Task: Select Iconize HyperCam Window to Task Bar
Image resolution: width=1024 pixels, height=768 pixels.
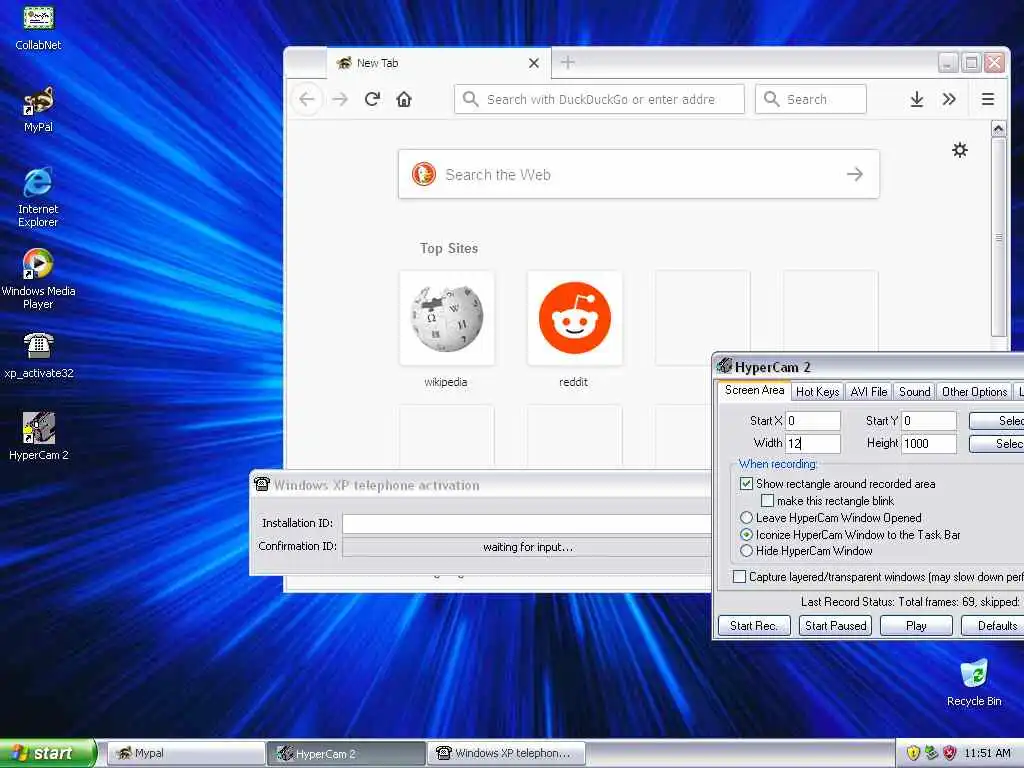Action: click(746, 535)
